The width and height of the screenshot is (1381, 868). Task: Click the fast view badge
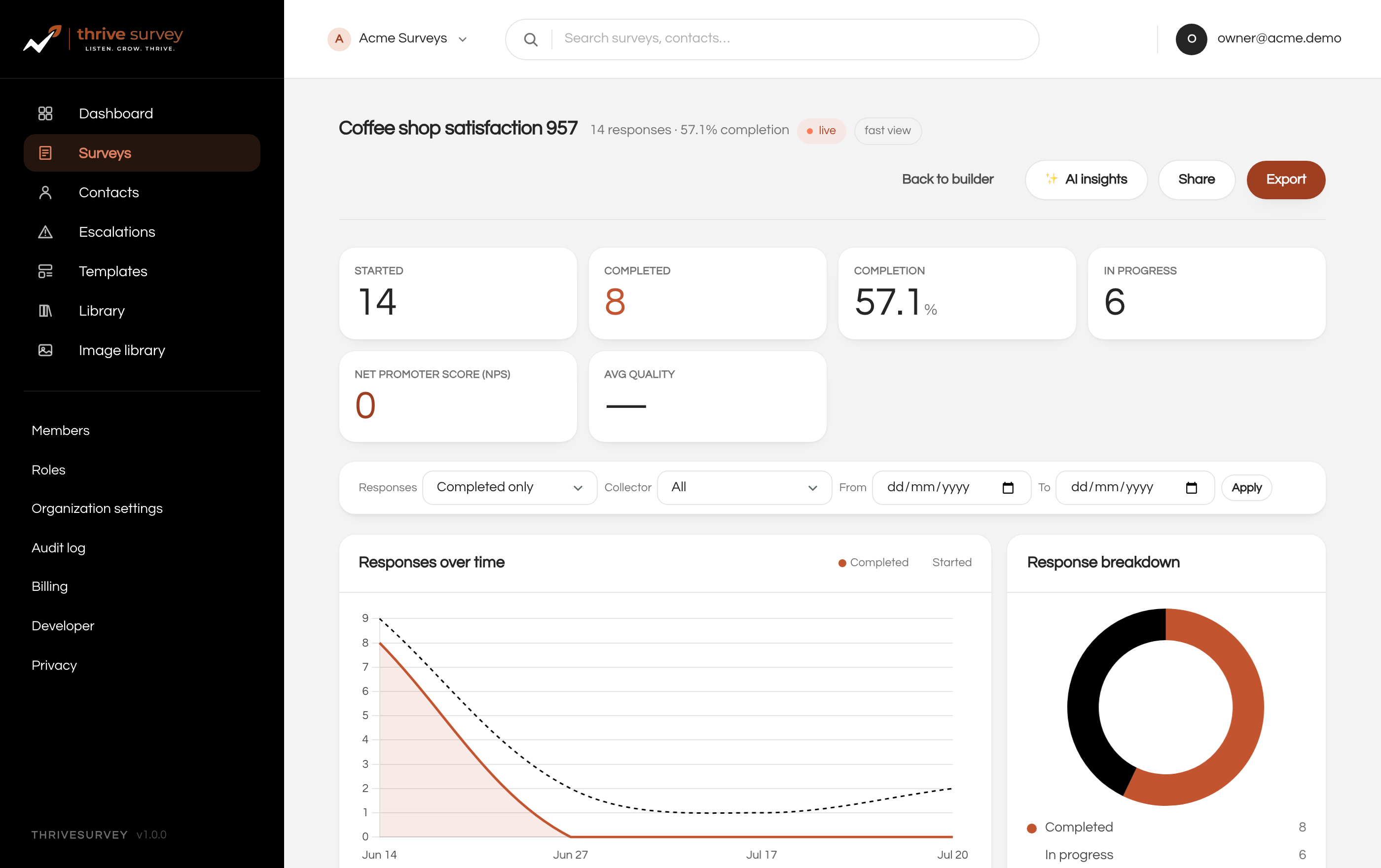click(887, 131)
